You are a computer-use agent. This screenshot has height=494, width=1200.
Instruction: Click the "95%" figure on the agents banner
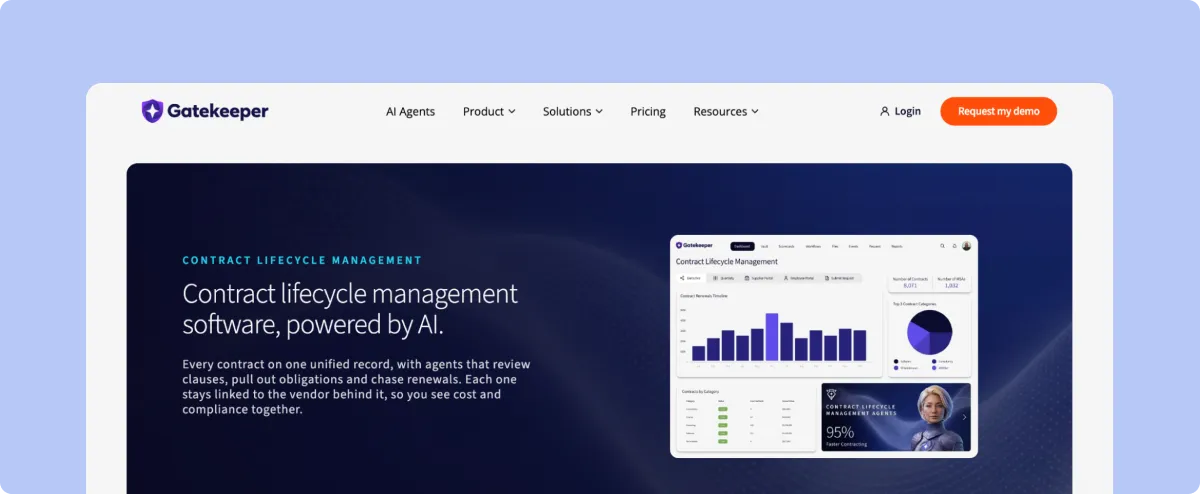(x=840, y=432)
